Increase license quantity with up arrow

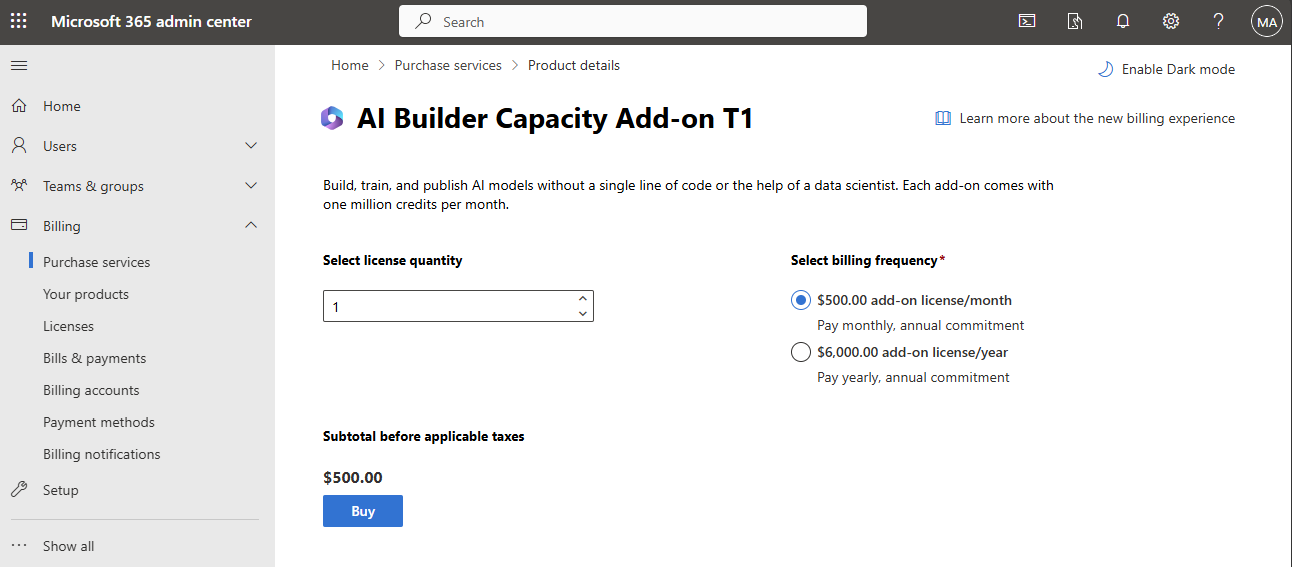tap(582, 299)
